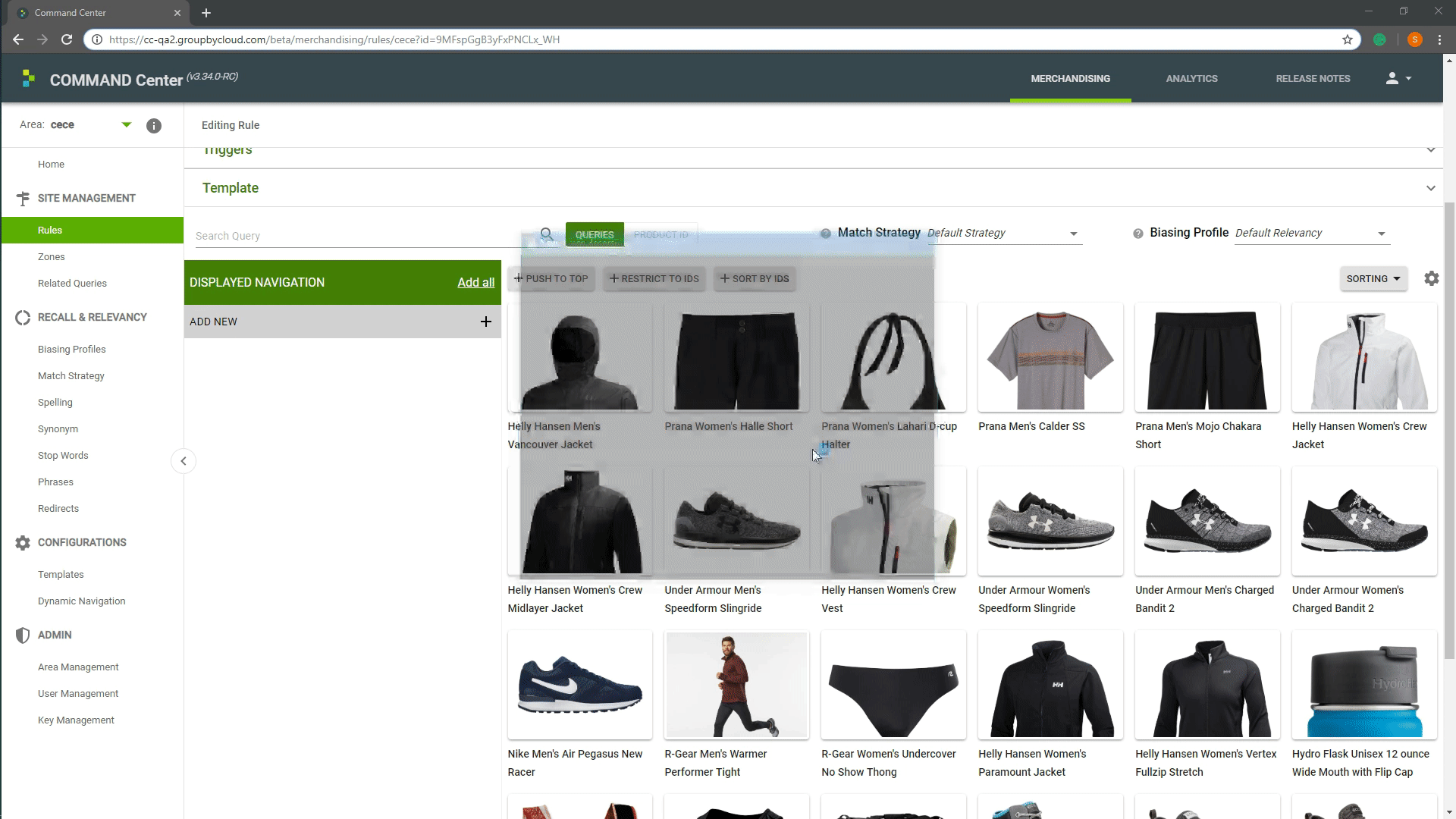The height and width of the screenshot is (819, 1456).
Task: Open the Chrome three-dot menu
Action: (1439, 39)
